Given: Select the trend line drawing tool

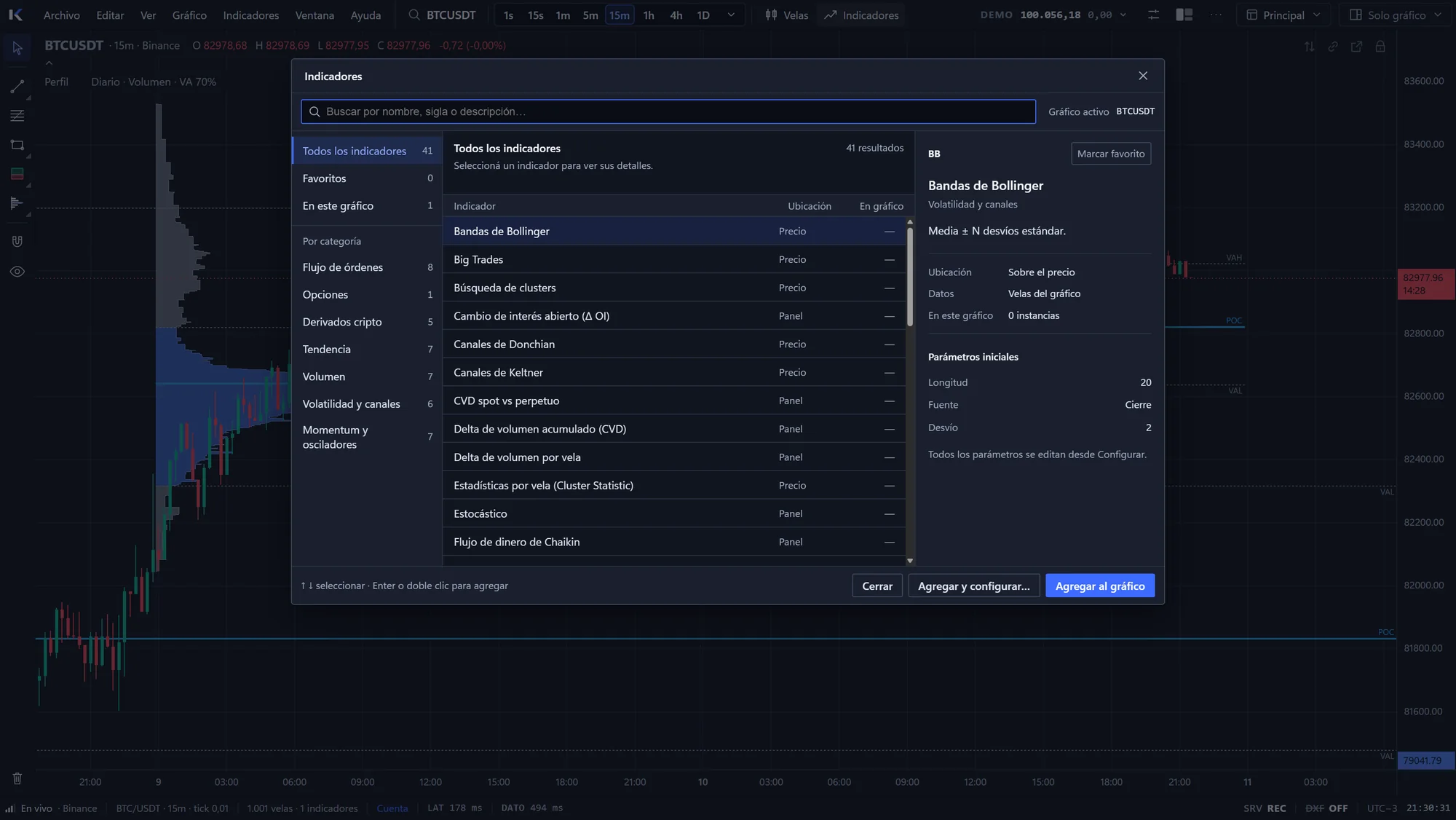Looking at the screenshot, I should [17, 86].
